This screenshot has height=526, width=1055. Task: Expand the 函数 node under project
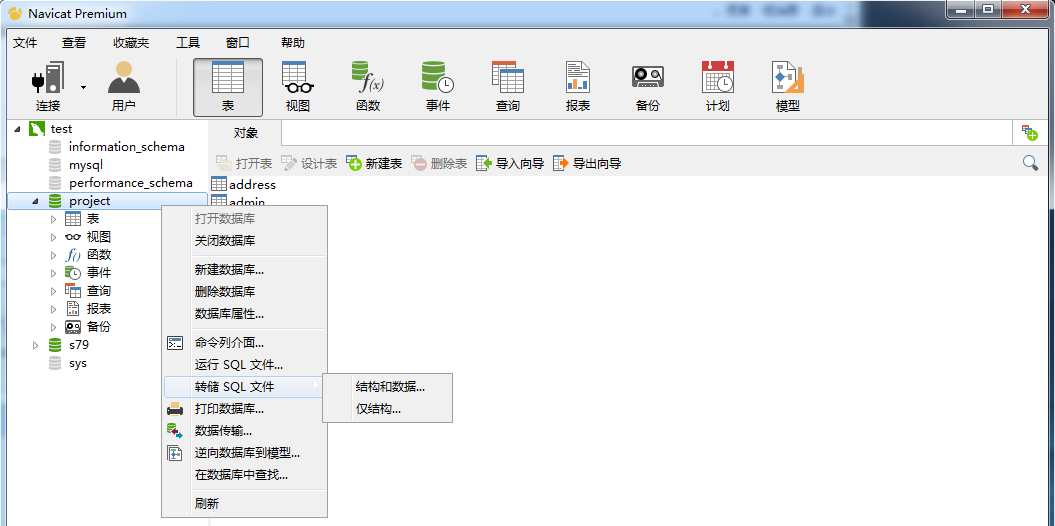coord(54,255)
